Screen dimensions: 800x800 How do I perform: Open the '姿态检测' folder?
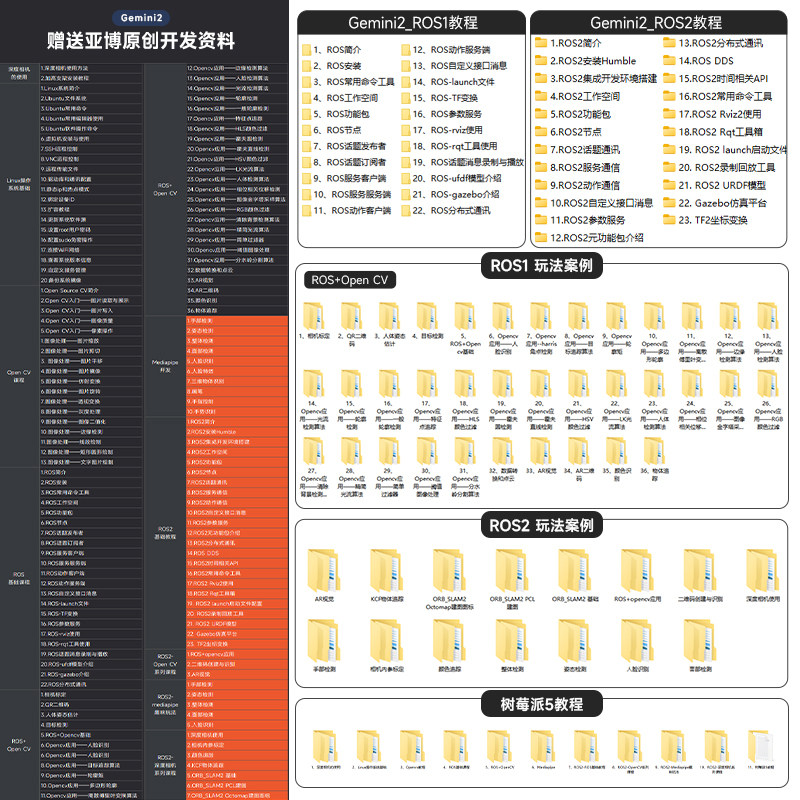point(575,642)
